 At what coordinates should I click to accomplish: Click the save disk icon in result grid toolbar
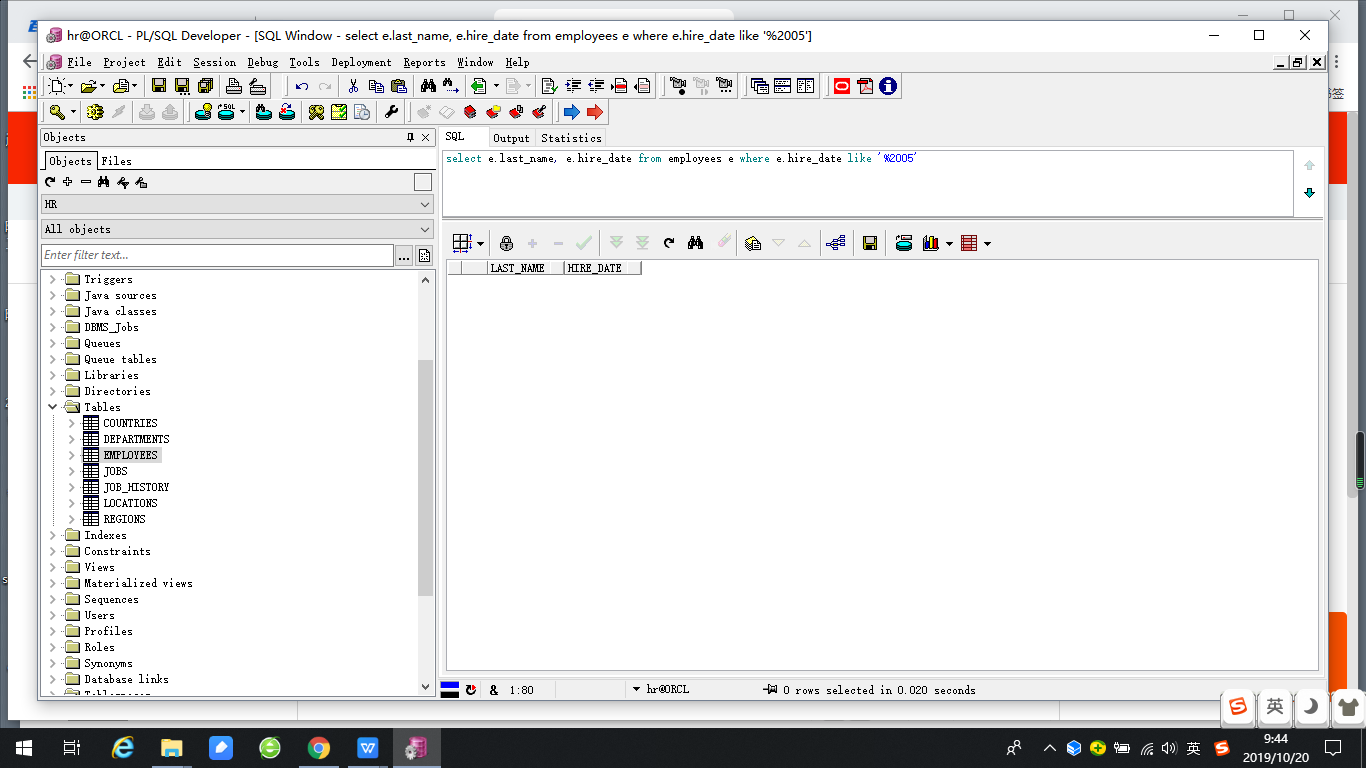pyautogui.click(x=870, y=243)
